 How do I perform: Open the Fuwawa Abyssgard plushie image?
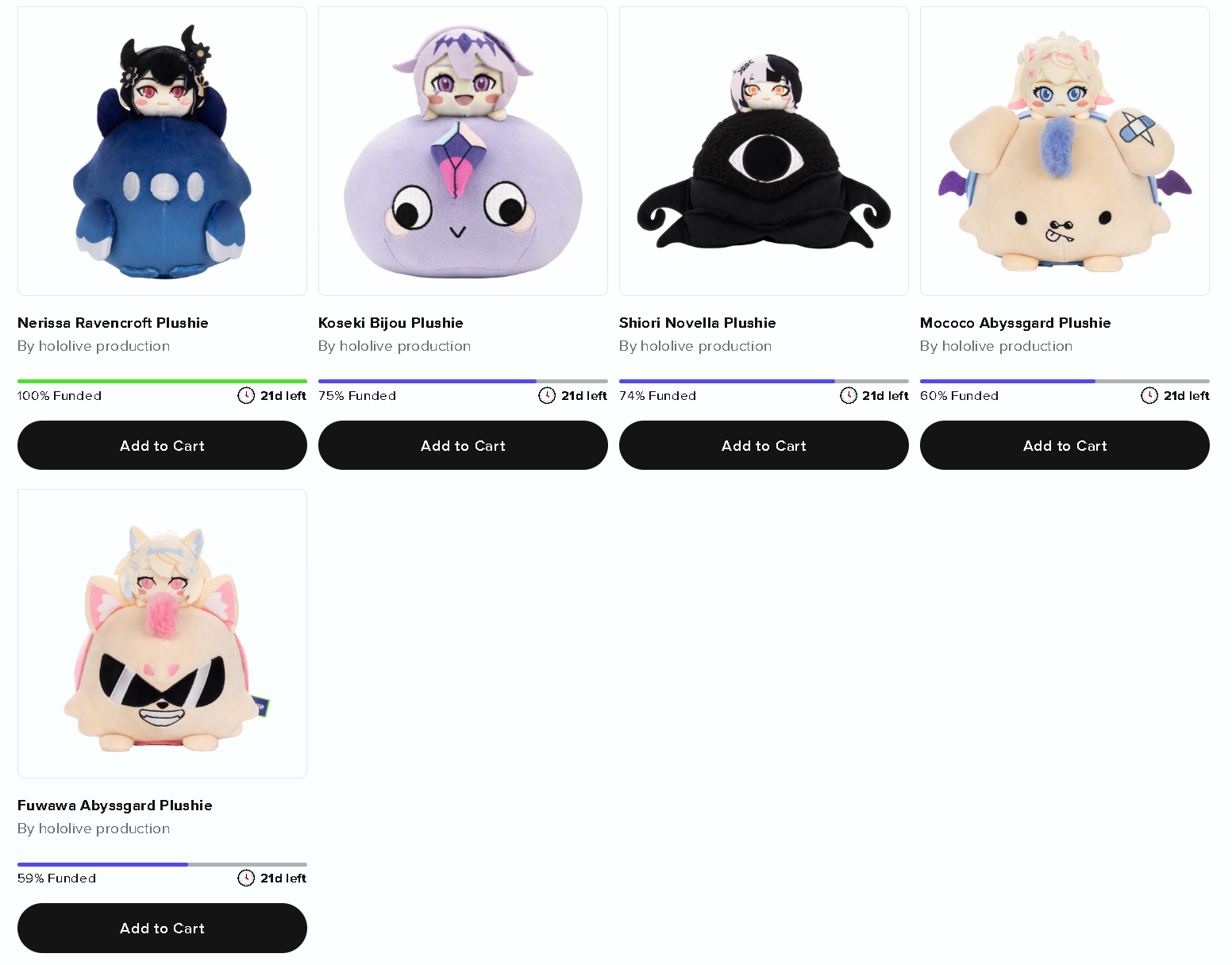coord(162,633)
